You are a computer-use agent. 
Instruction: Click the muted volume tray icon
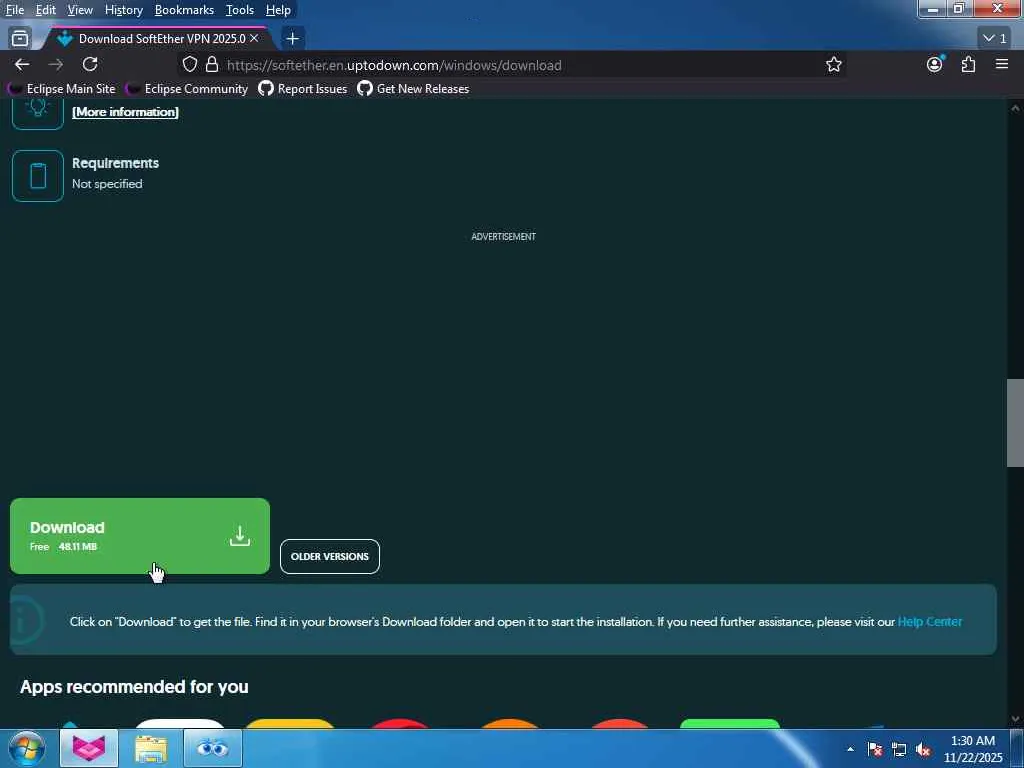pos(923,749)
